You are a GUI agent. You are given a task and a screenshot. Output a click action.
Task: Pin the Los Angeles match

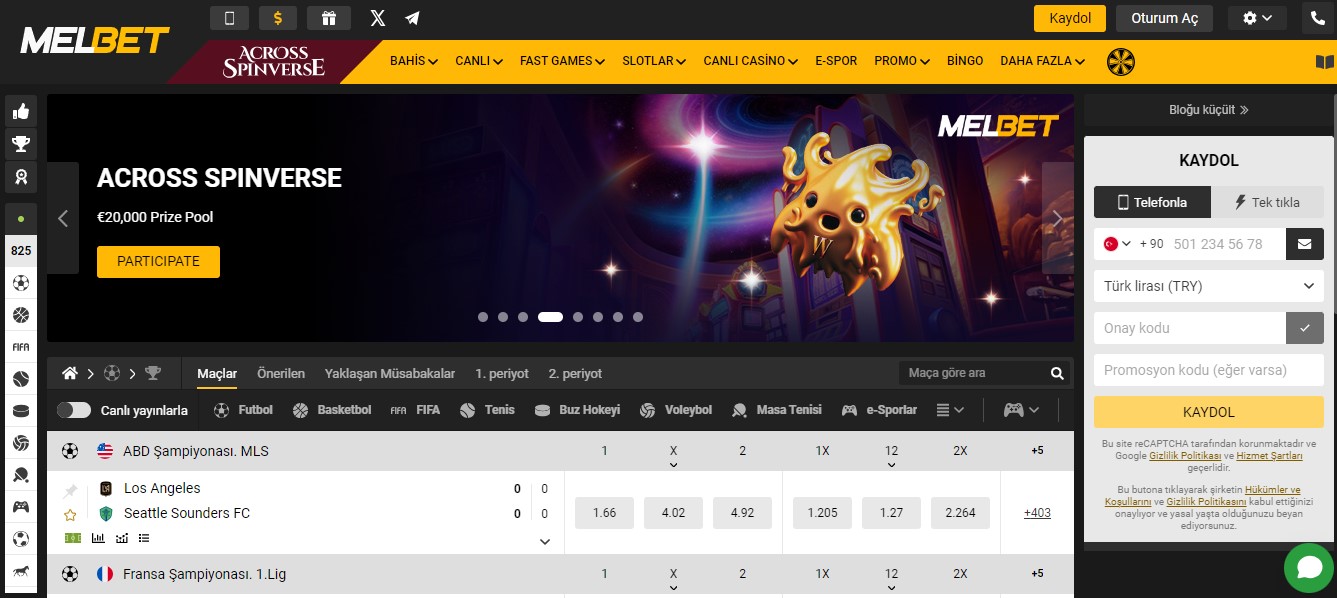click(70, 491)
